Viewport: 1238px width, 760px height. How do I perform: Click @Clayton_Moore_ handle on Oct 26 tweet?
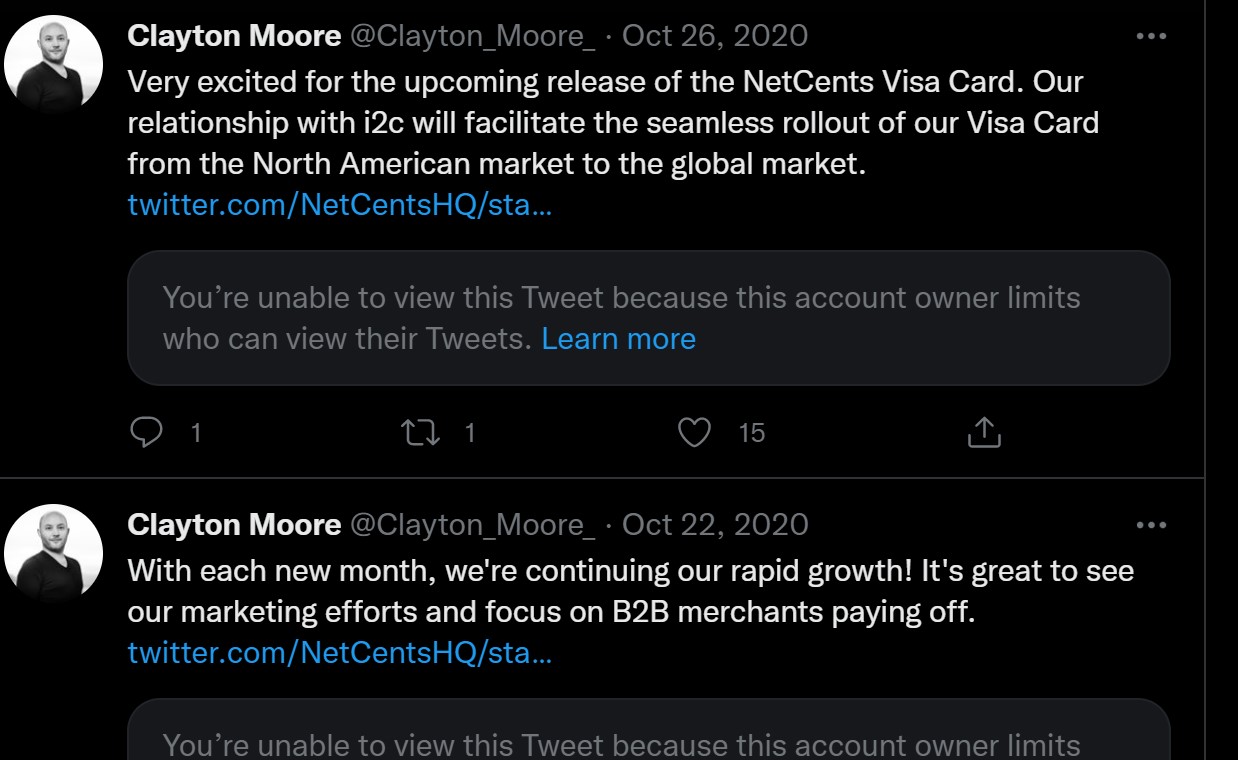[472, 36]
